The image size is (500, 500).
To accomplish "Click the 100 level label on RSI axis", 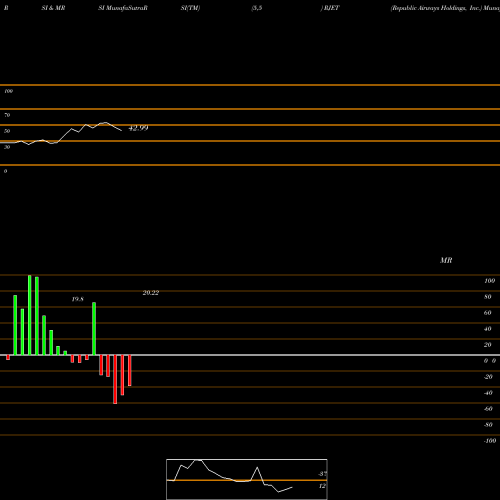I will pos(8,91).
